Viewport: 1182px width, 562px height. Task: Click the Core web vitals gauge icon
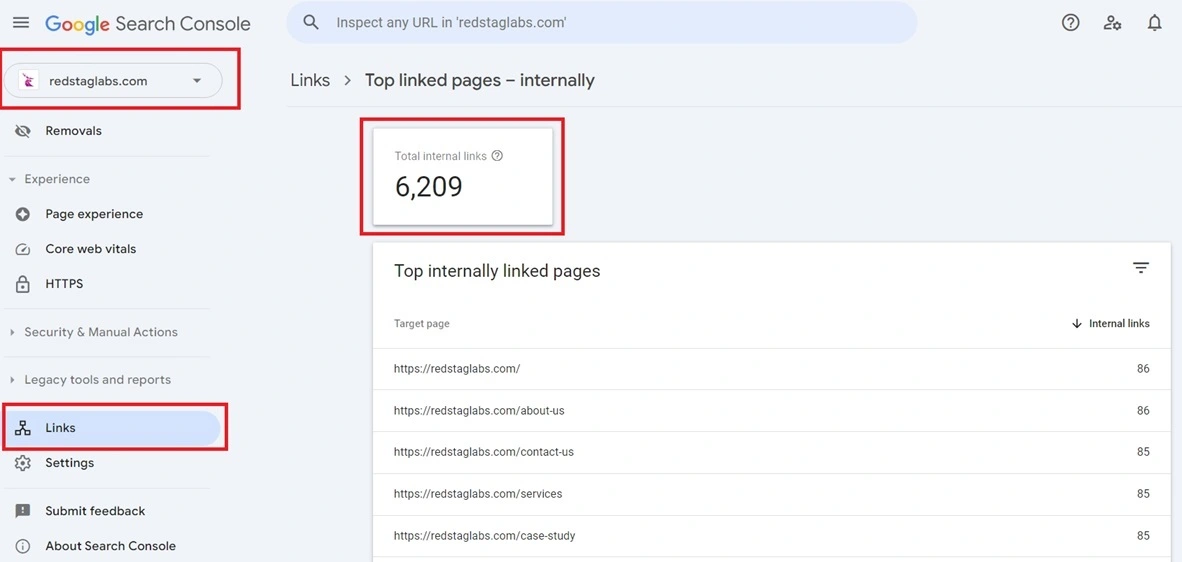tap(23, 249)
